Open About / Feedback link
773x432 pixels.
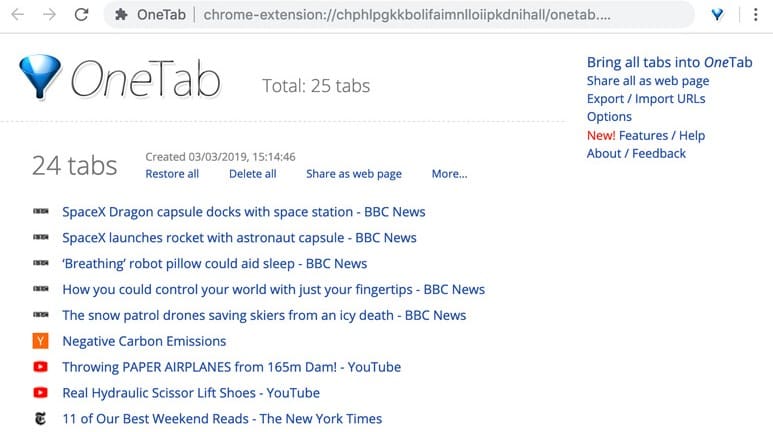tap(636, 153)
